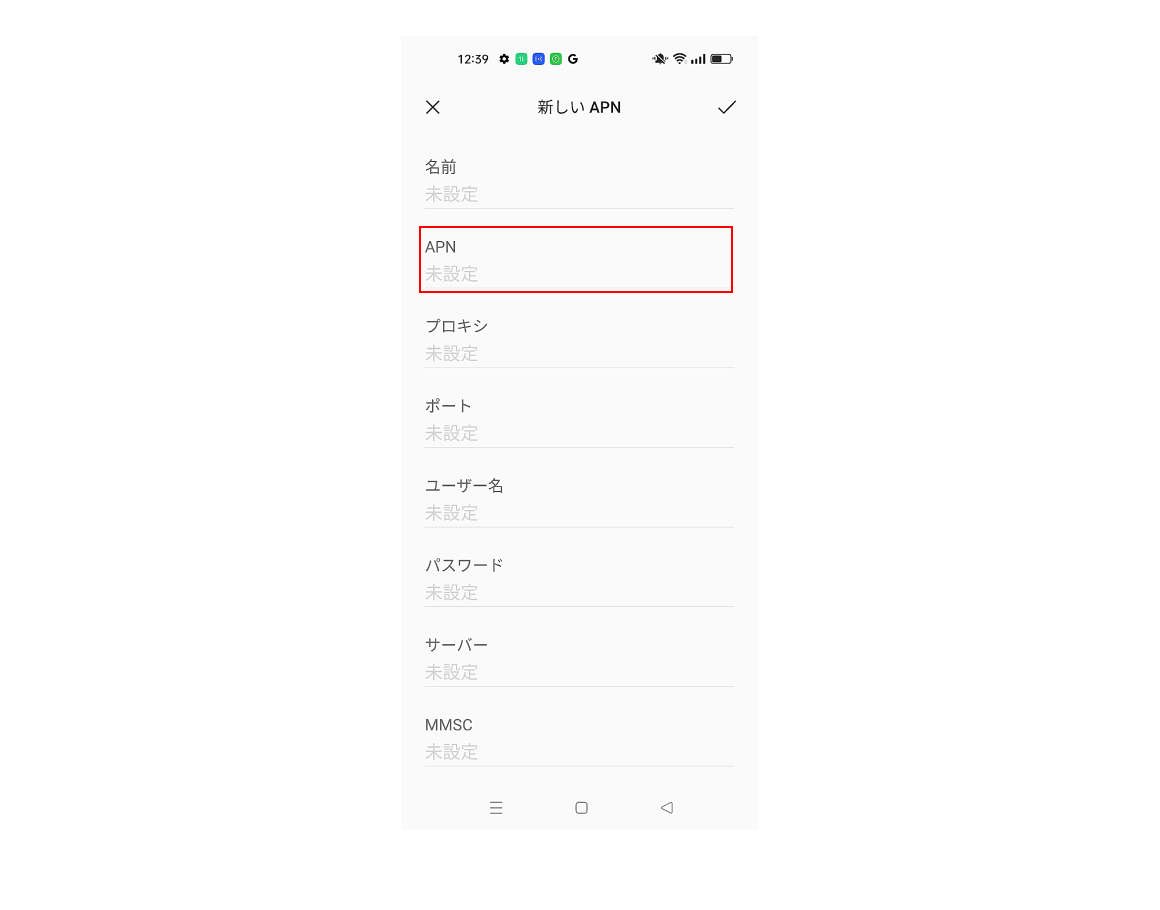
Task: Tap the blue notification icon in status bar
Action: (x=539, y=59)
